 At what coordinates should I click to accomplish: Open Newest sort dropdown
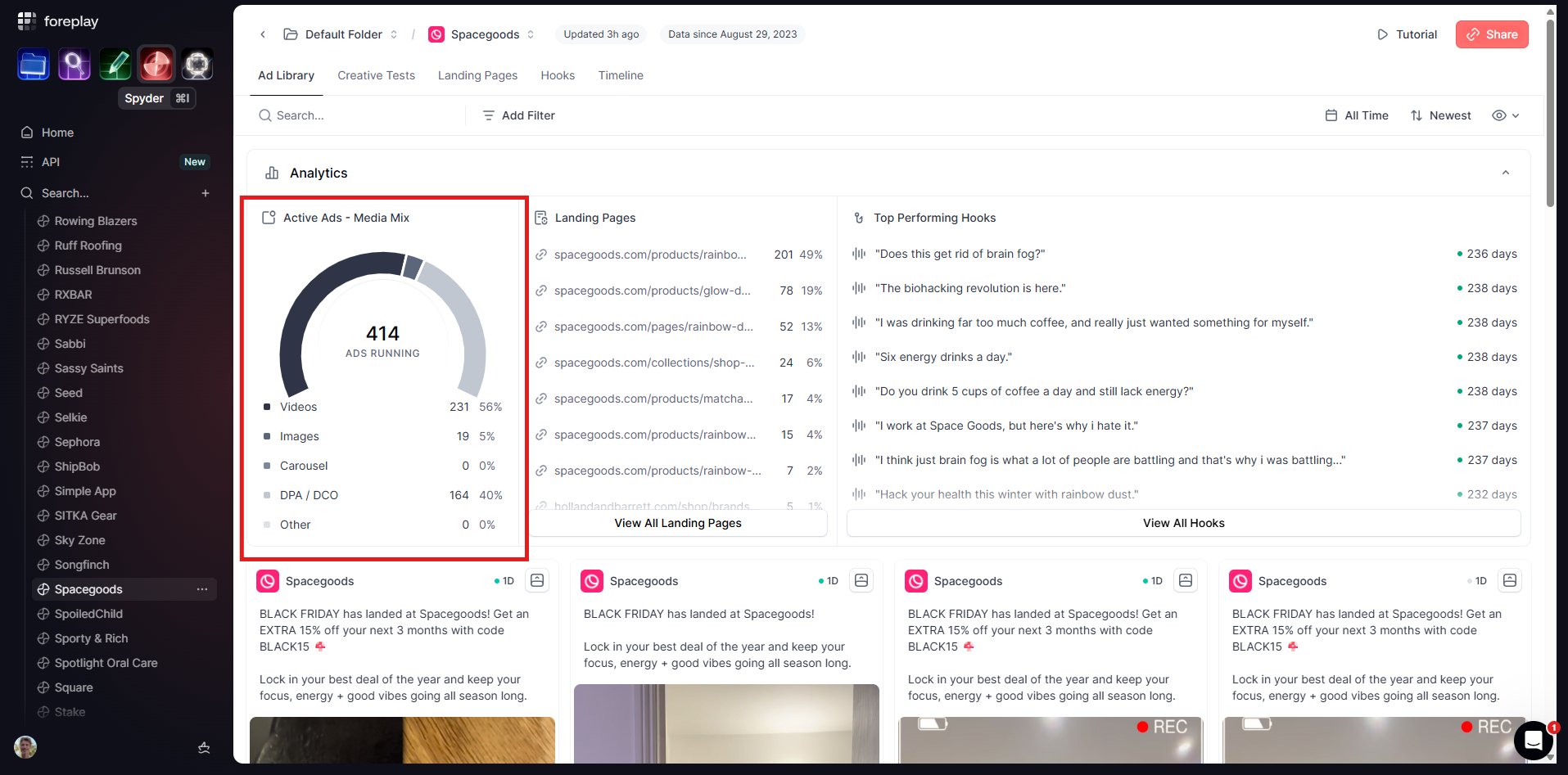[x=1441, y=115]
